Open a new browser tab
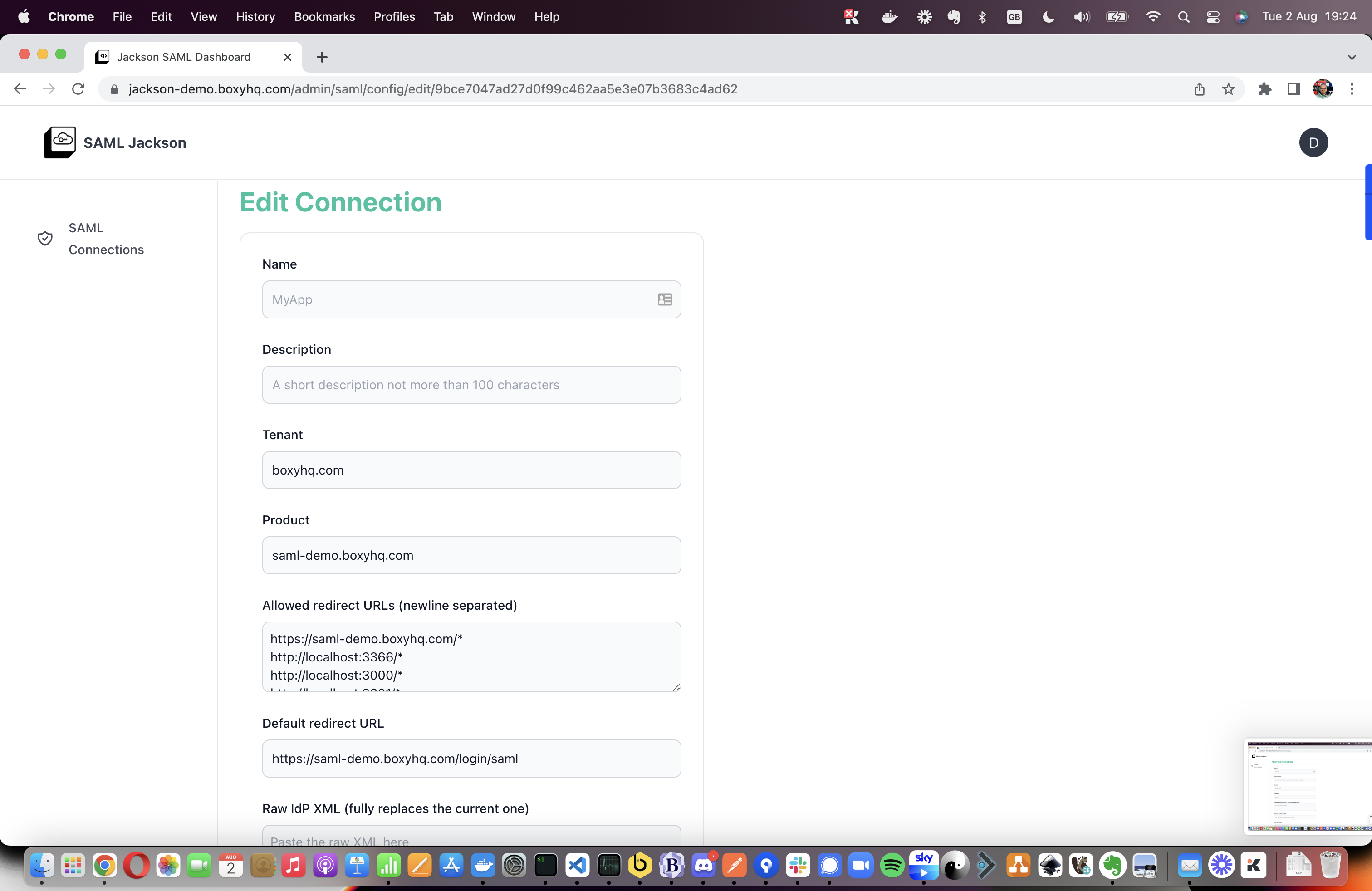The width and height of the screenshot is (1372, 891). coord(322,57)
